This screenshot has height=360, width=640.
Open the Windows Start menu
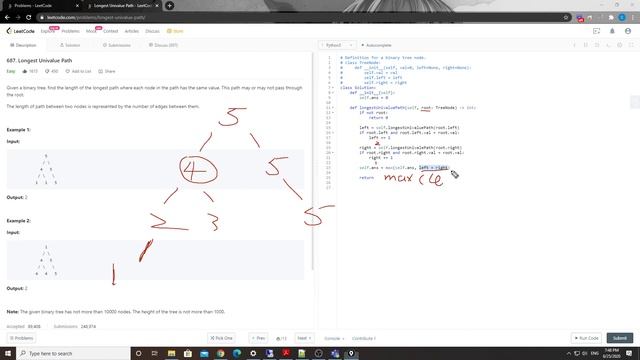click(8, 353)
